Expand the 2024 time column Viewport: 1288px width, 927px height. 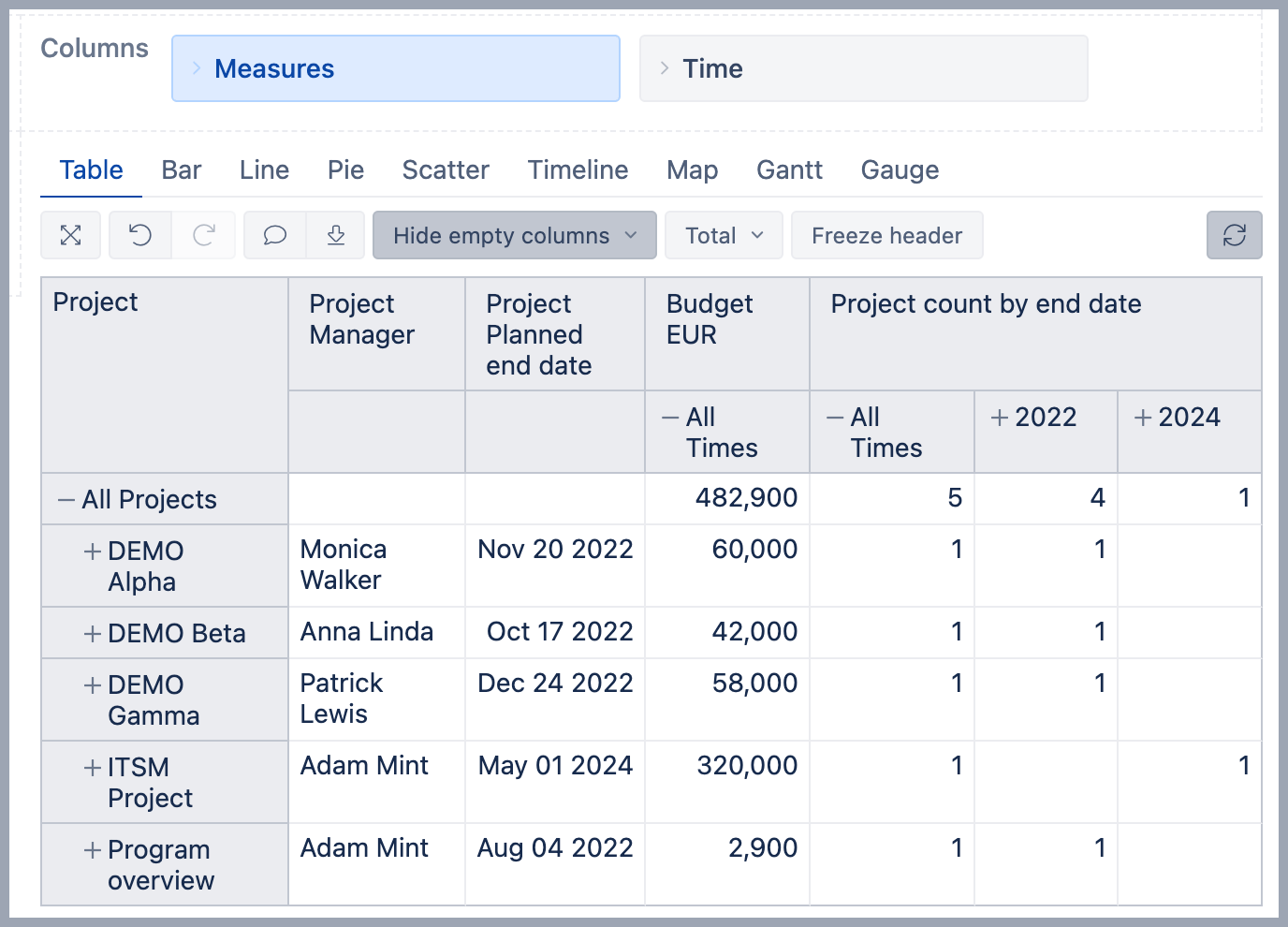[1143, 418]
